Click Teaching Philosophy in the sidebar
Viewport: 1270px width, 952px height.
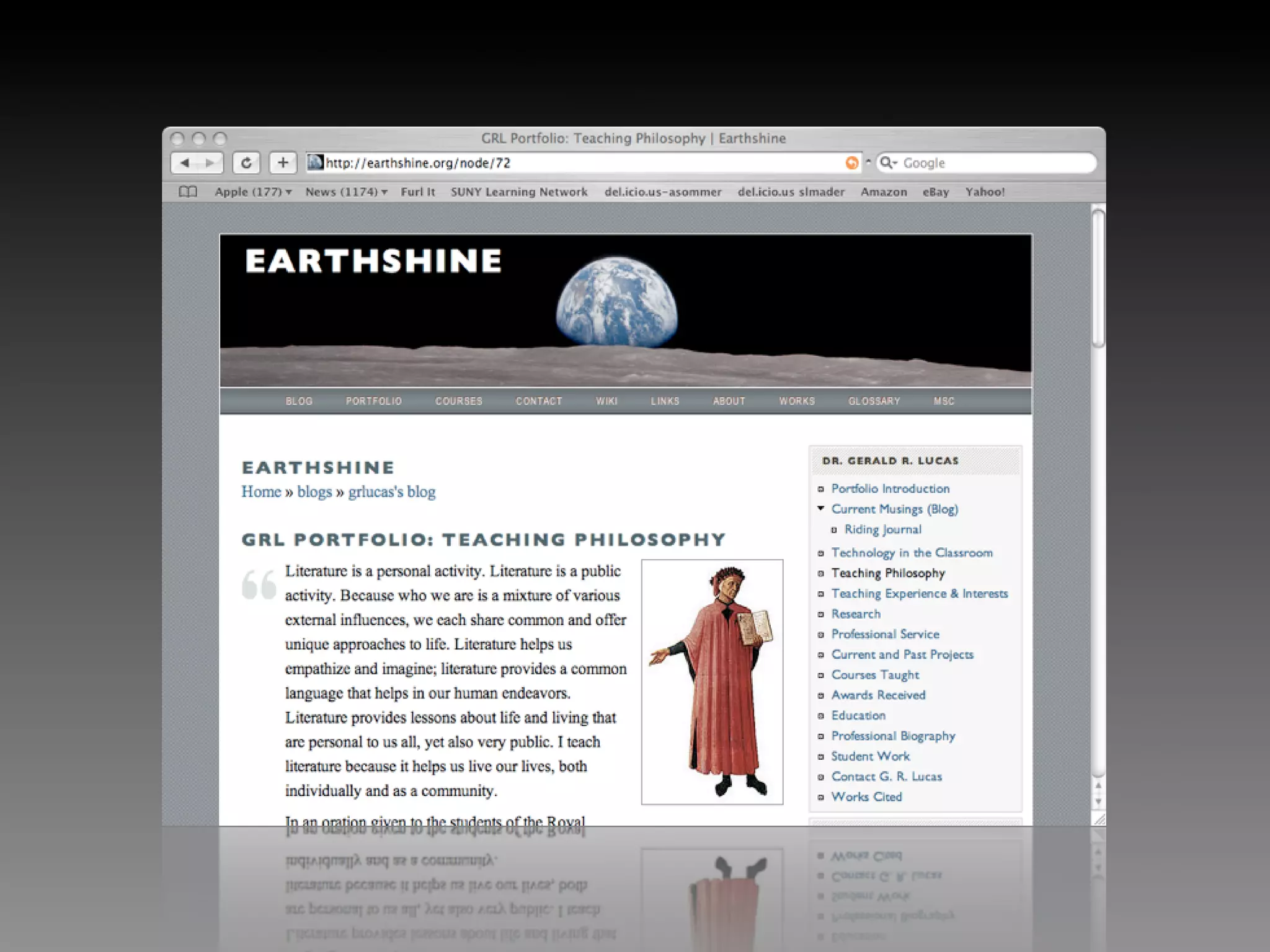[888, 573]
